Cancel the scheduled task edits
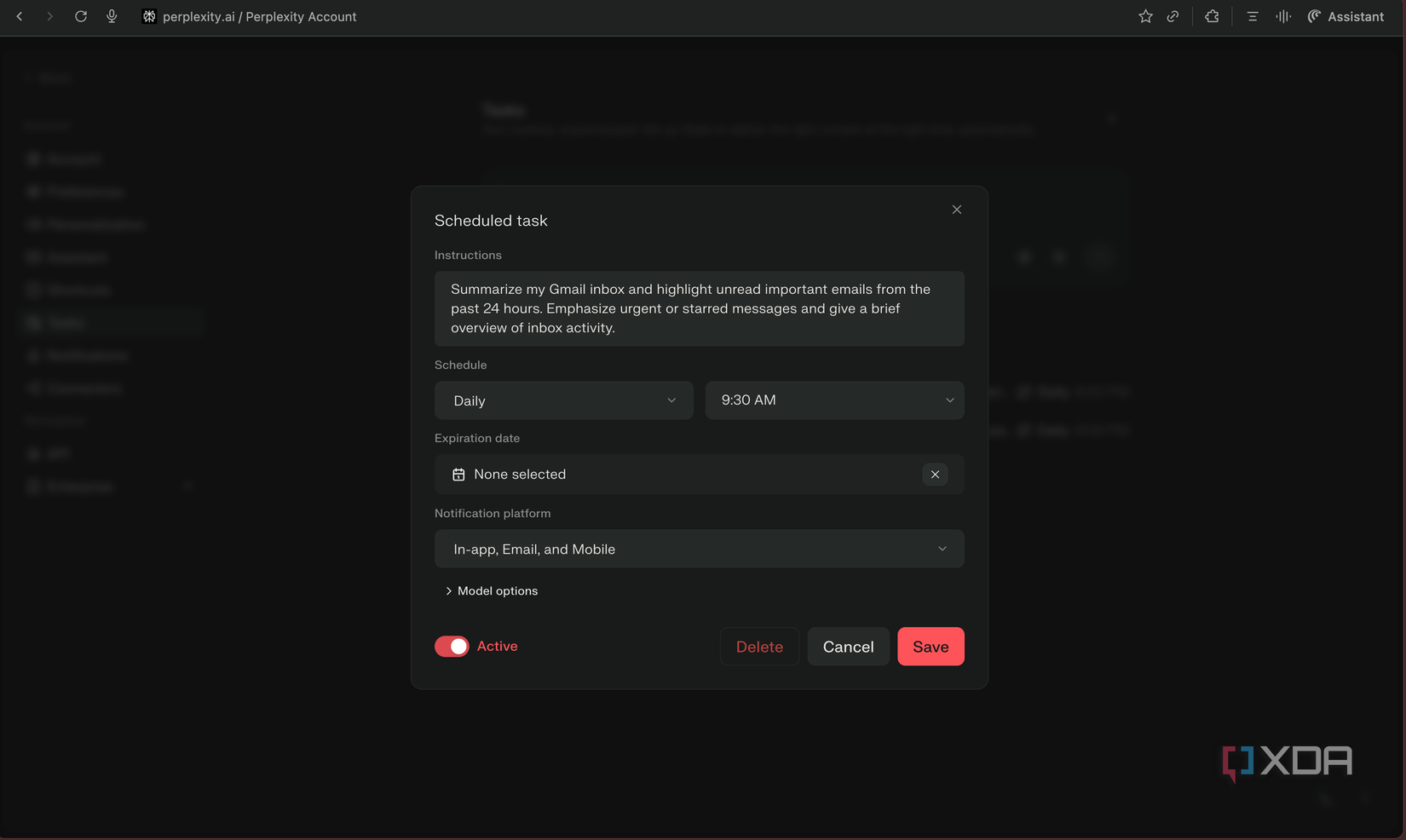This screenshot has height=840, width=1406. tap(849, 647)
